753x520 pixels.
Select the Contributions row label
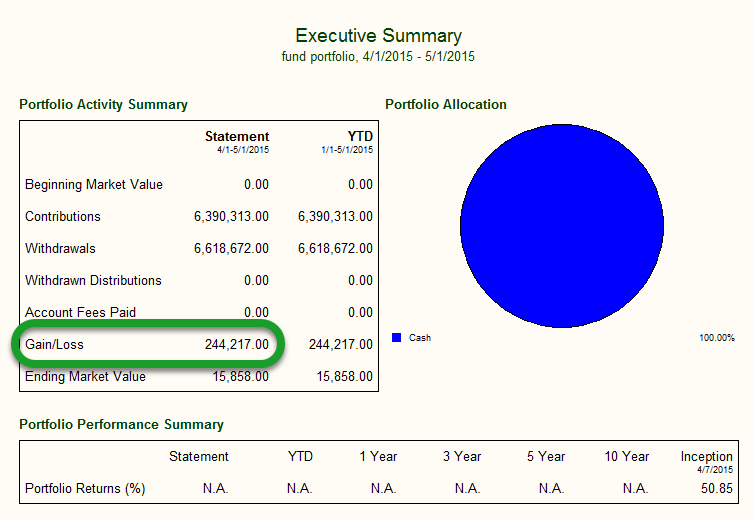[63, 216]
